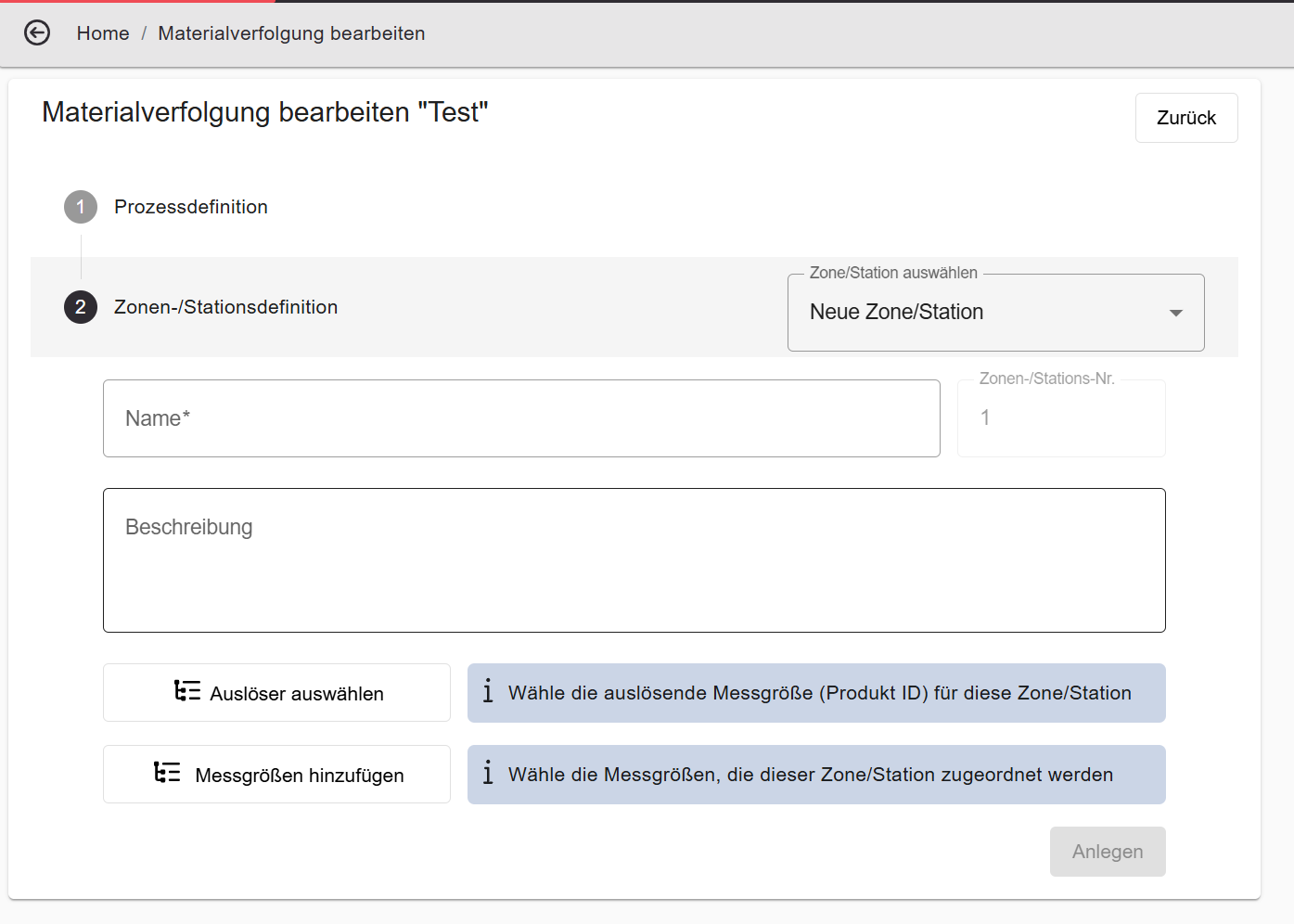Viewport: 1294px width, 924px height.
Task: Click the info icon beside Messgrößen hint
Action: point(488,773)
